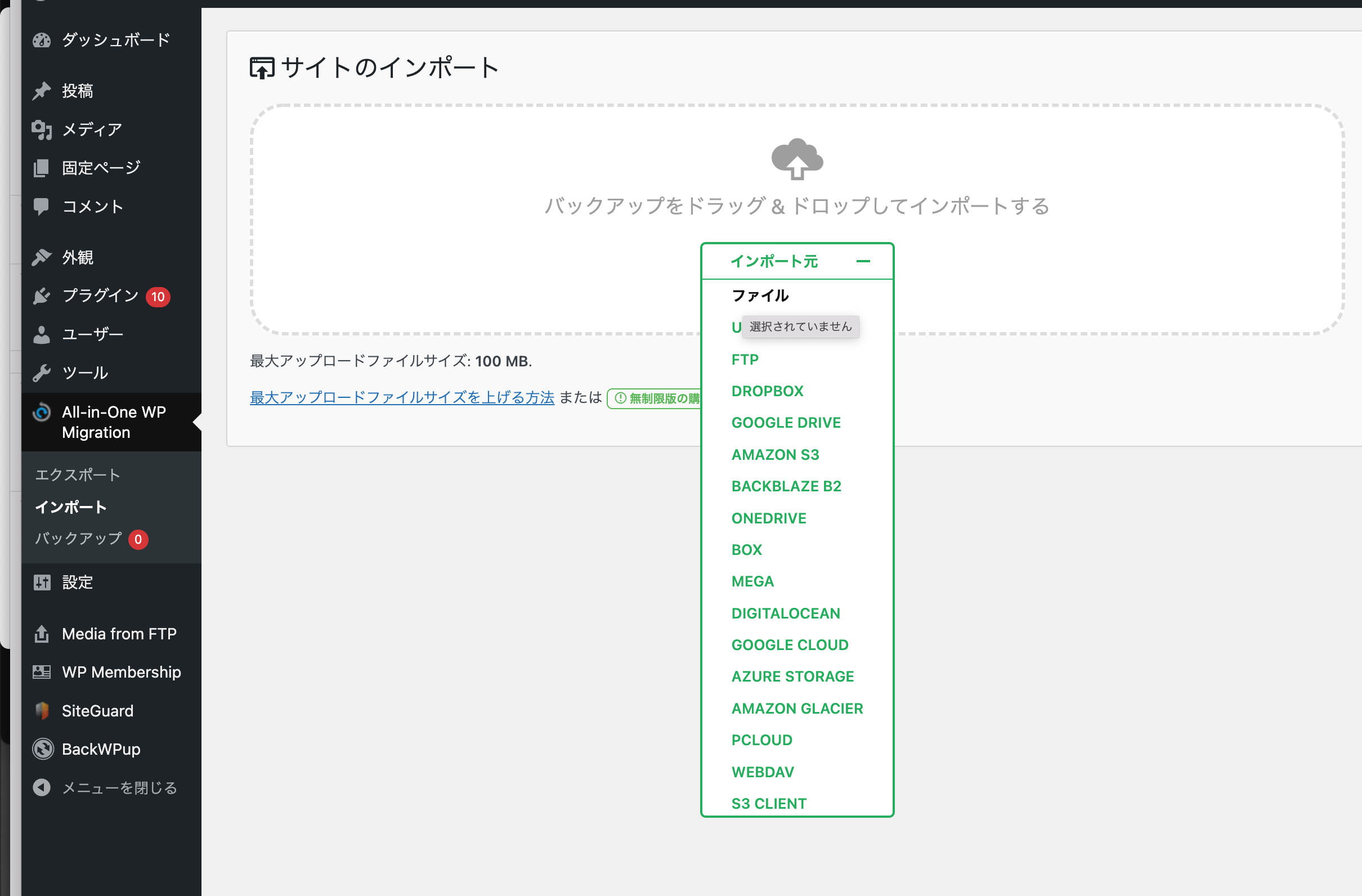Choose AMAZON S3 from import sources

pyautogui.click(x=775, y=454)
